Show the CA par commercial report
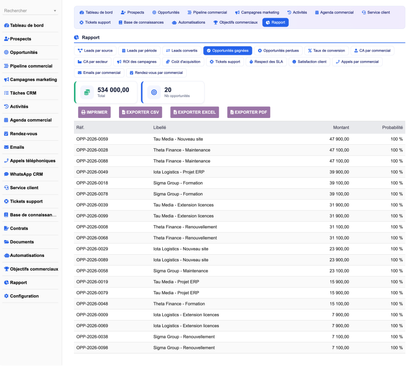The height and width of the screenshot is (371, 416). click(372, 51)
